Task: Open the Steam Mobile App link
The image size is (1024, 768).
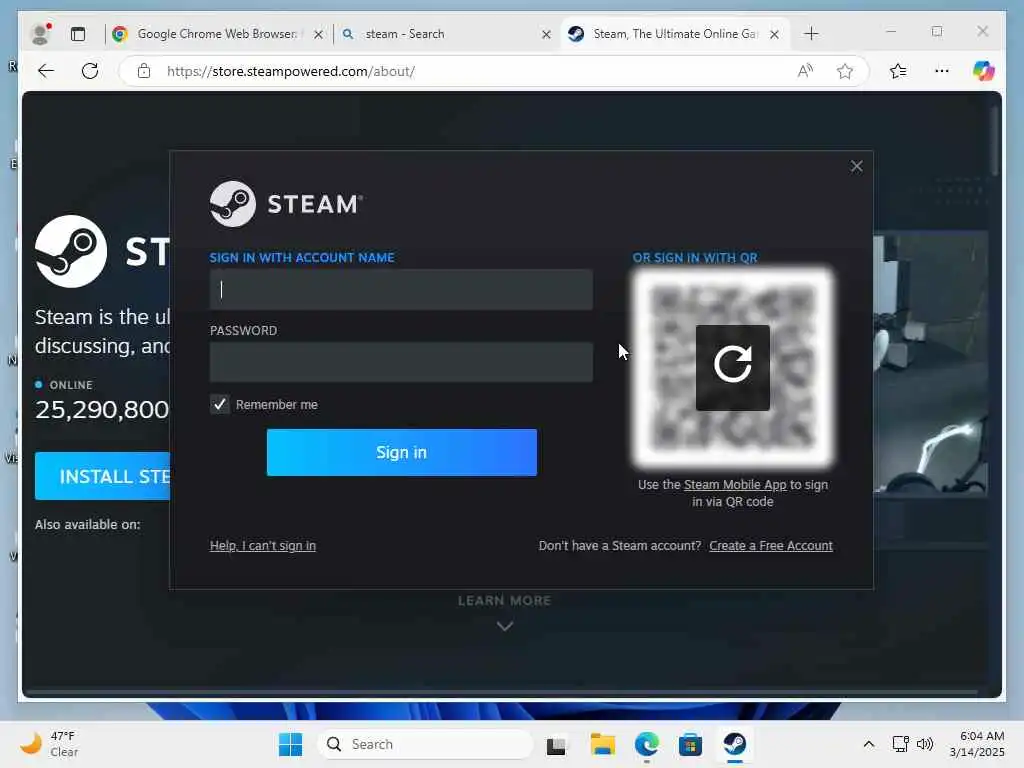Action: pos(735,485)
